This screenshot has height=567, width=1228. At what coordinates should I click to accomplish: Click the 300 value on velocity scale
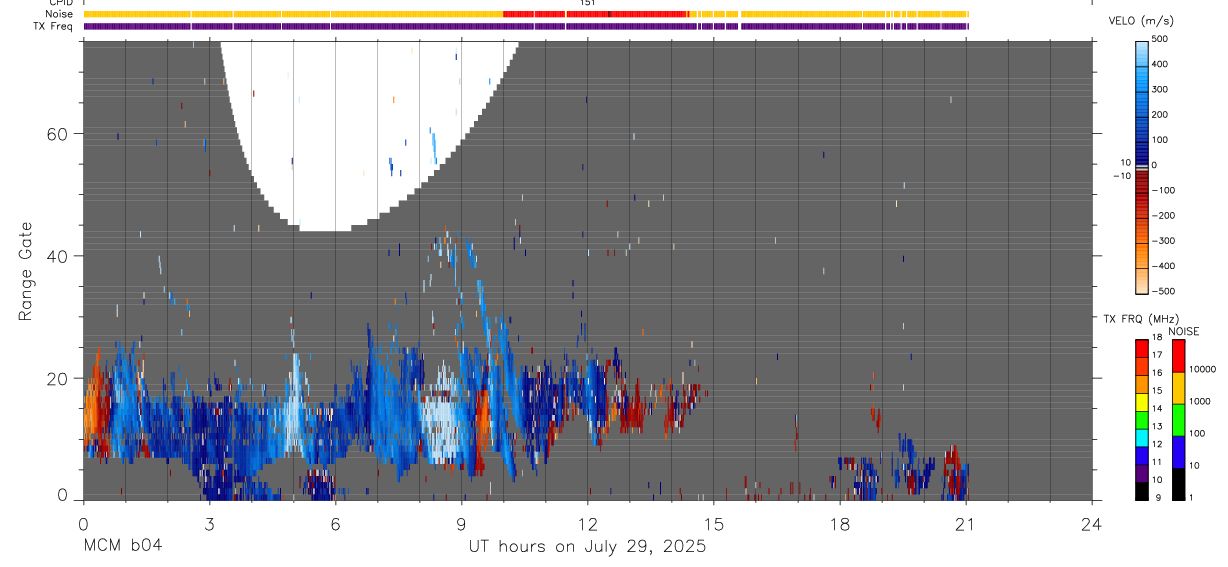pos(1160,89)
